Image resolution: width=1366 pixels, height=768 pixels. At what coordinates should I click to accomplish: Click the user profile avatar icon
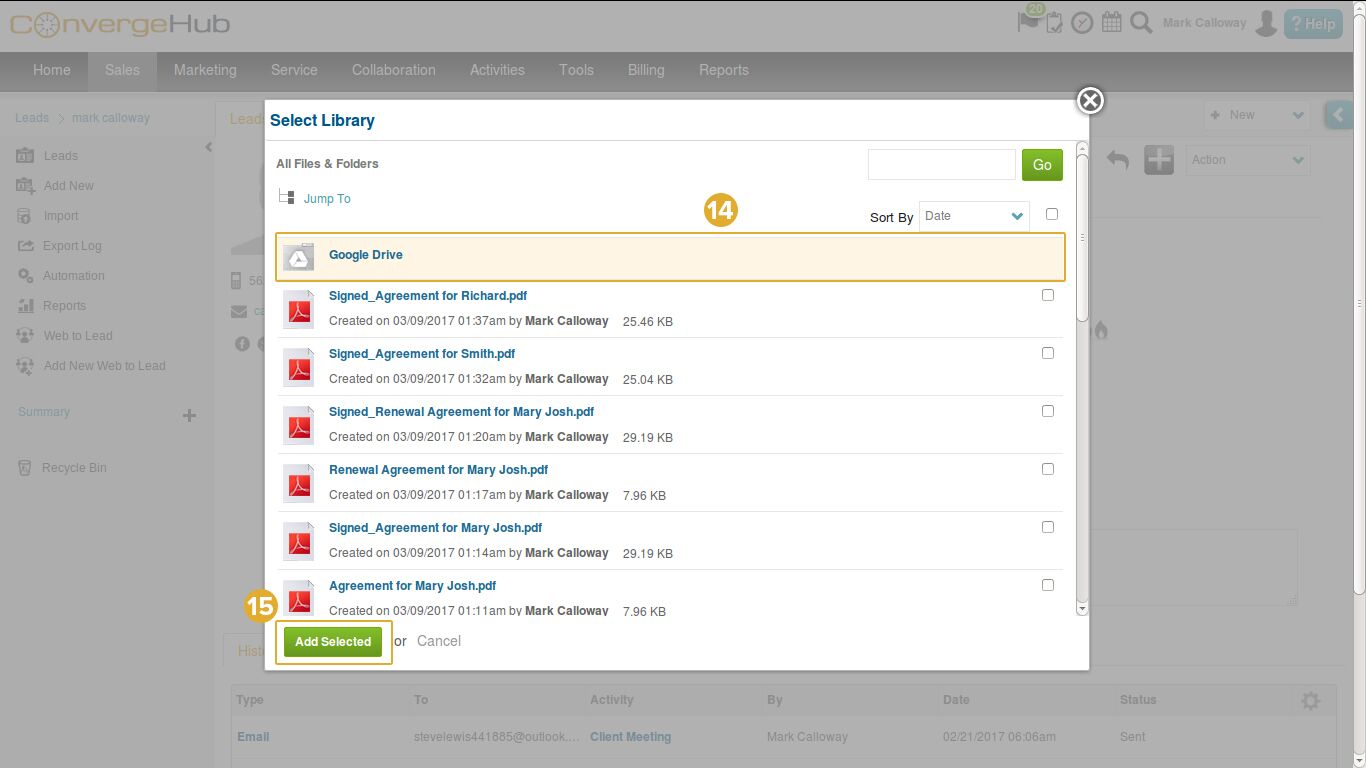(1266, 23)
